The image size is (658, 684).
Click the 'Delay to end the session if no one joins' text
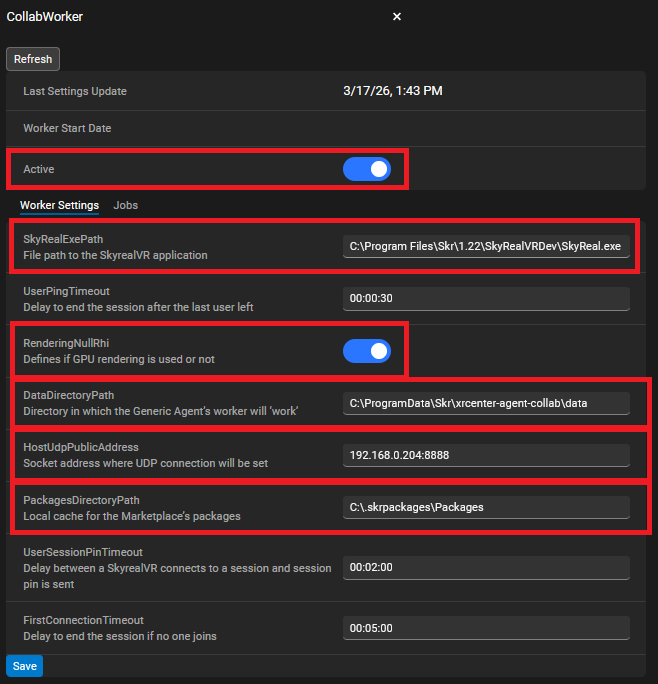pyautogui.click(x=120, y=636)
